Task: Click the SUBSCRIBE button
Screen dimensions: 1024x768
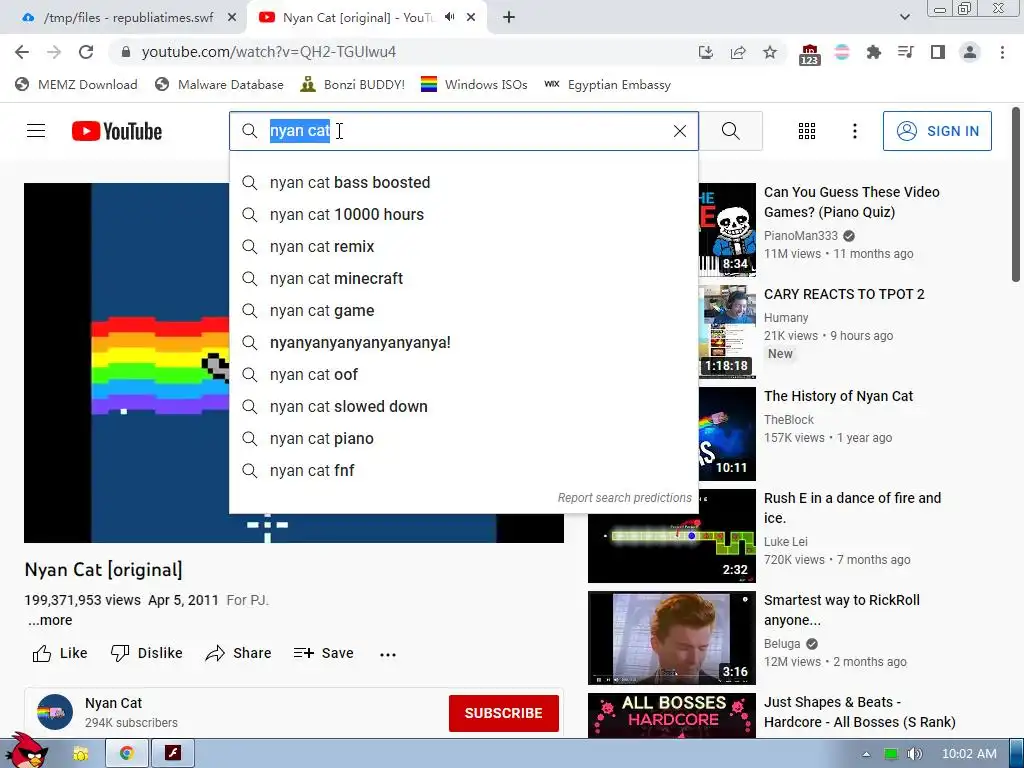Action: tap(504, 713)
